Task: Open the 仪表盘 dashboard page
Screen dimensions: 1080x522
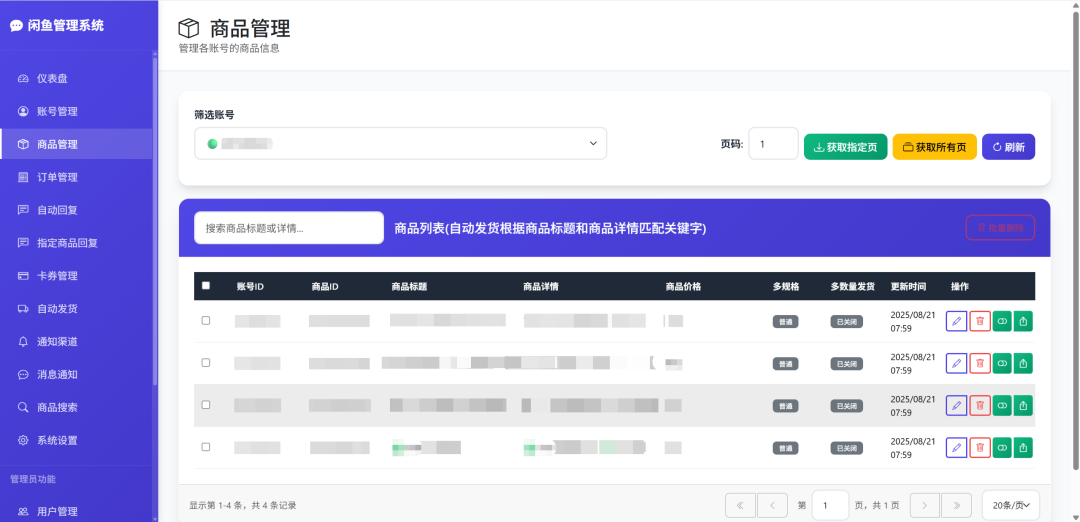Action: pos(76,79)
